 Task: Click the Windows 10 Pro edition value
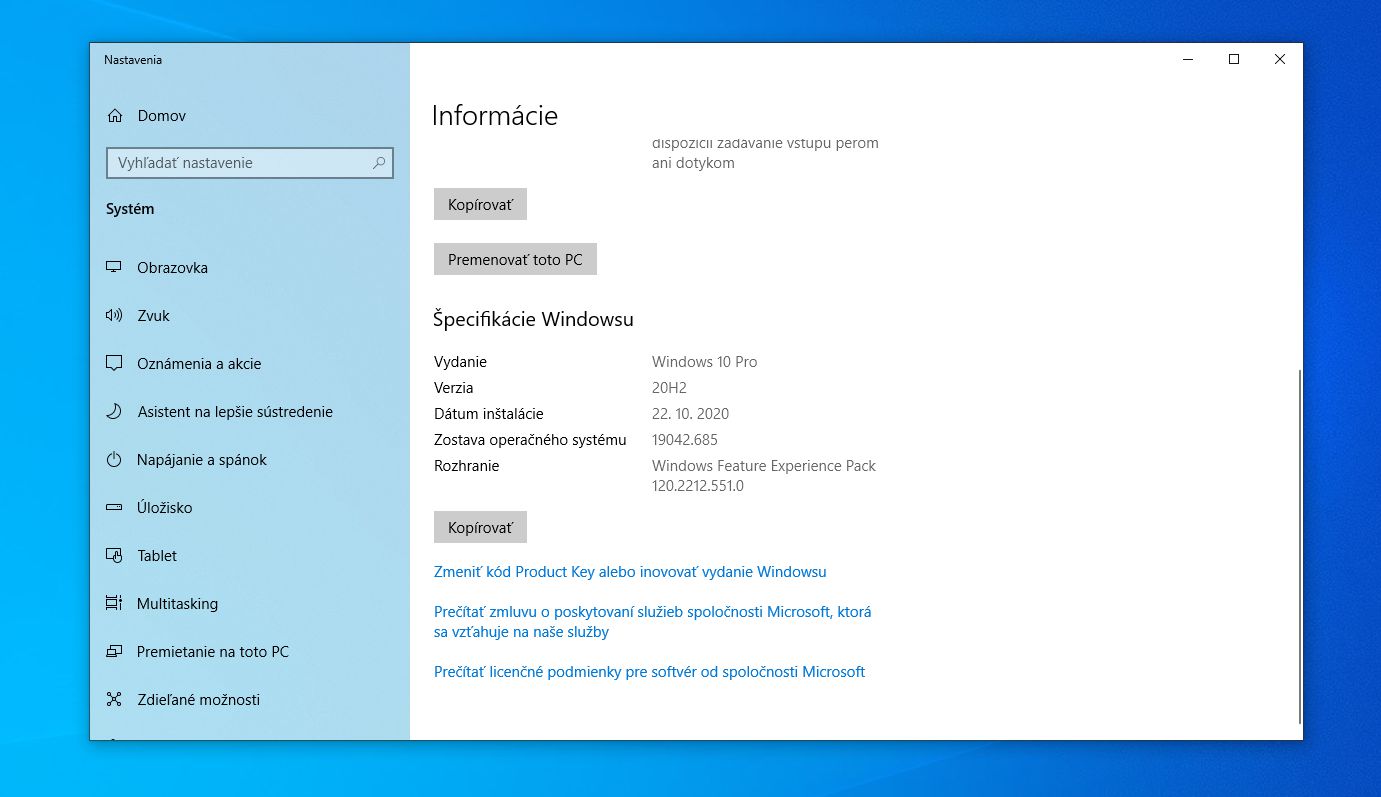[x=704, y=362]
